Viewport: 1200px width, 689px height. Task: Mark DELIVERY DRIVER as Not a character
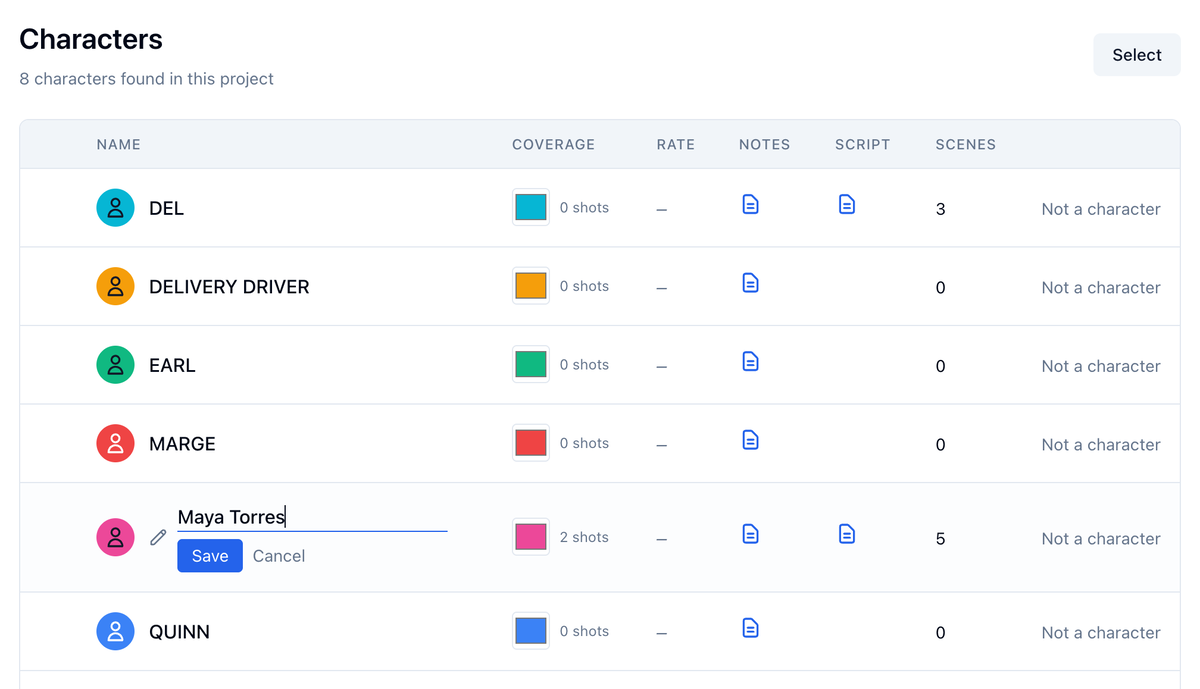click(1101, 287)
